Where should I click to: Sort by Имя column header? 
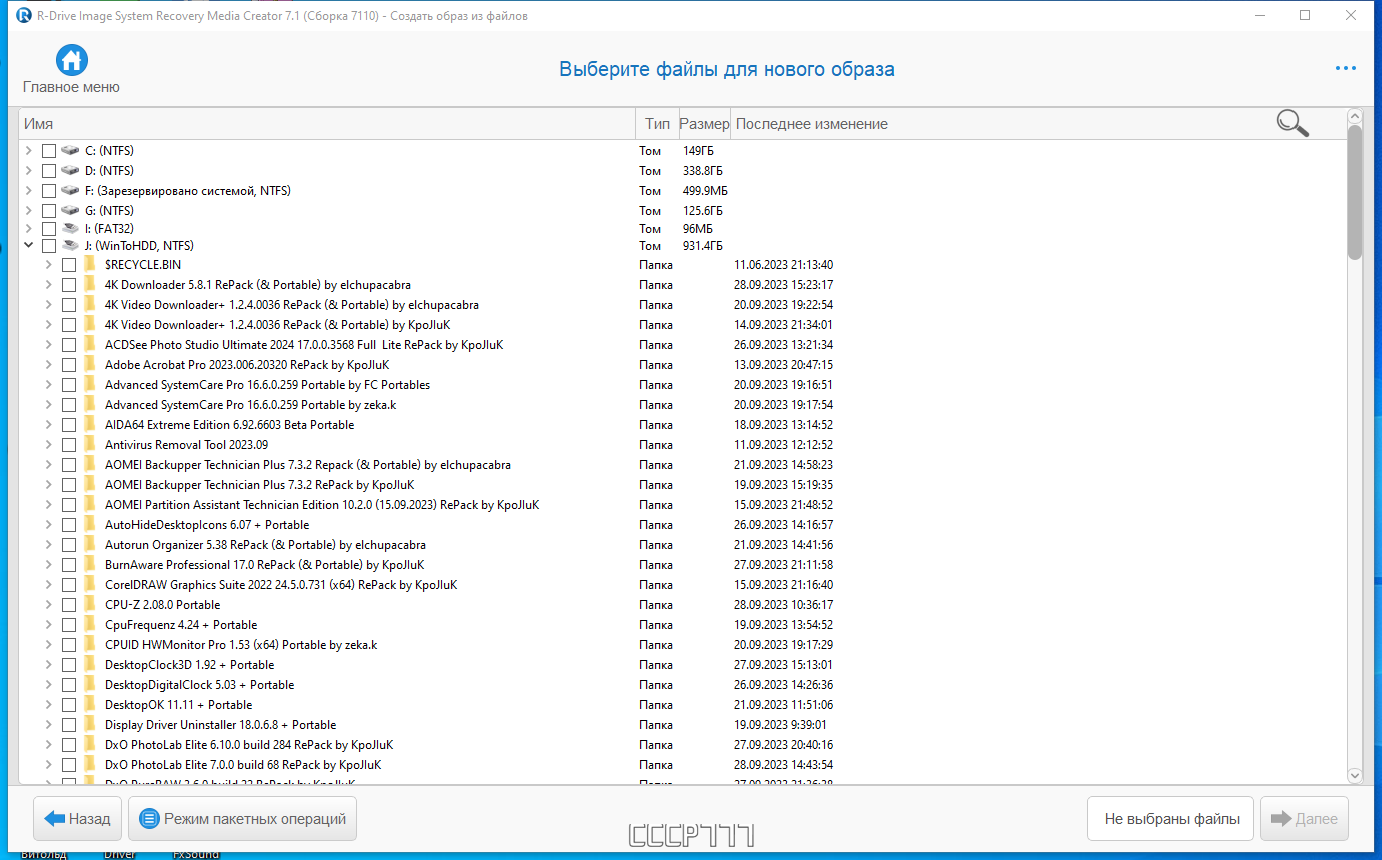point(327,124)
